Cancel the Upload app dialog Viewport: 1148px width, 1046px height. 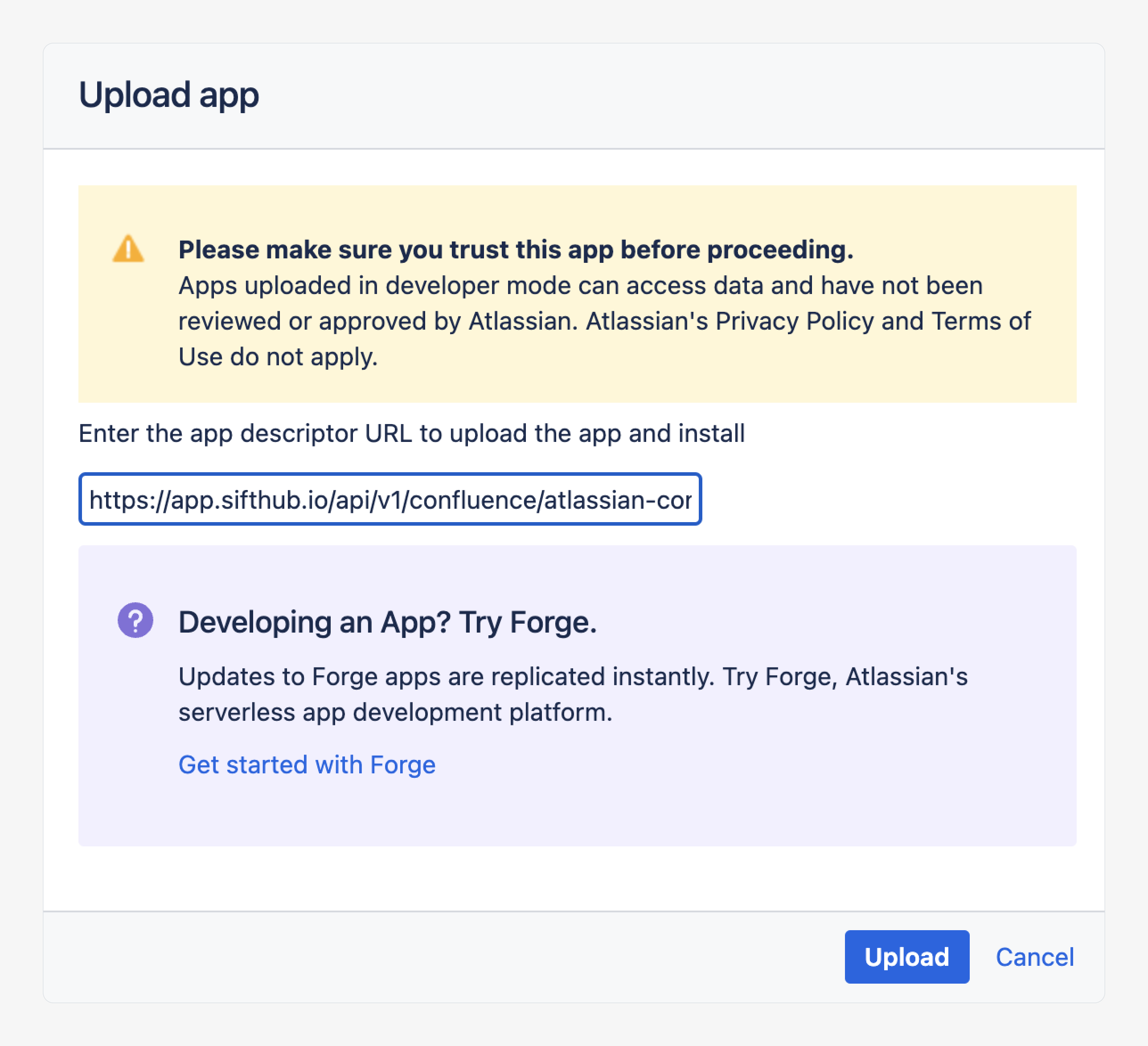tap(1034, 956)
